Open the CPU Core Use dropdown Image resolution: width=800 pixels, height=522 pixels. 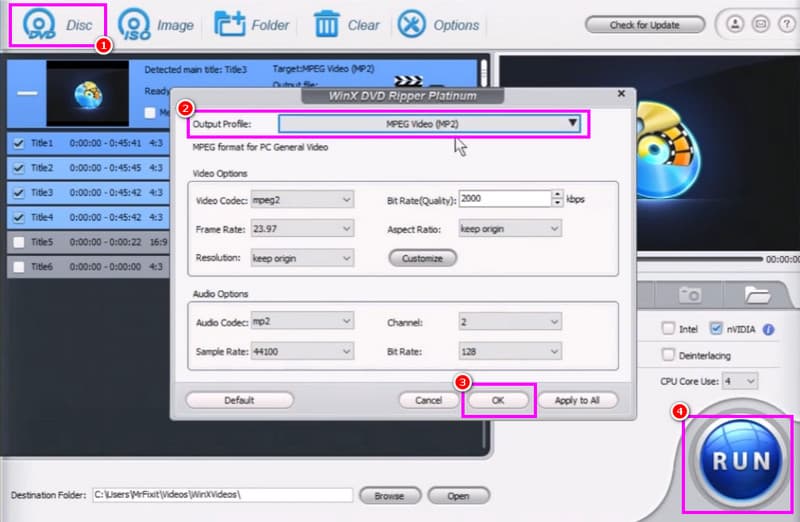[x=739, y=381]
